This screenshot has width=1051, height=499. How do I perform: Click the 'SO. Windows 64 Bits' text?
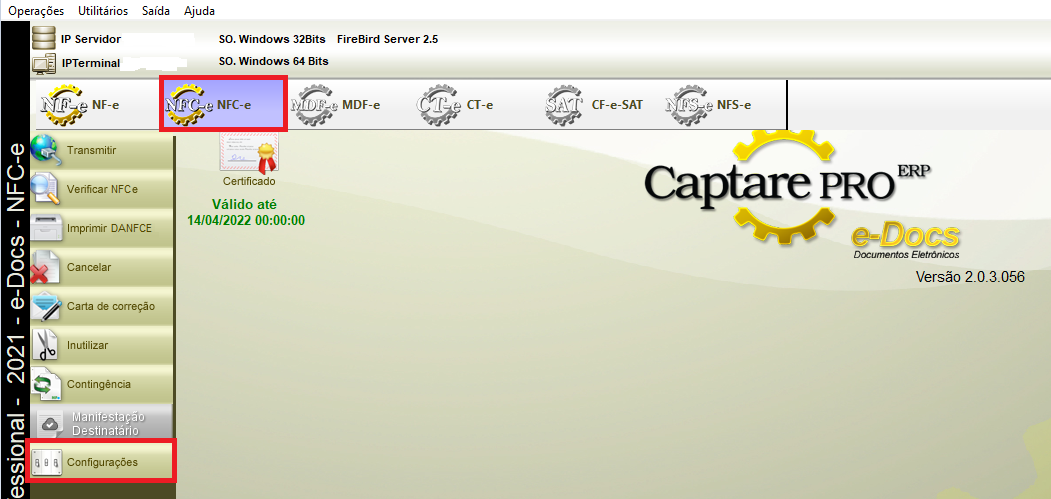coord(273,61)
